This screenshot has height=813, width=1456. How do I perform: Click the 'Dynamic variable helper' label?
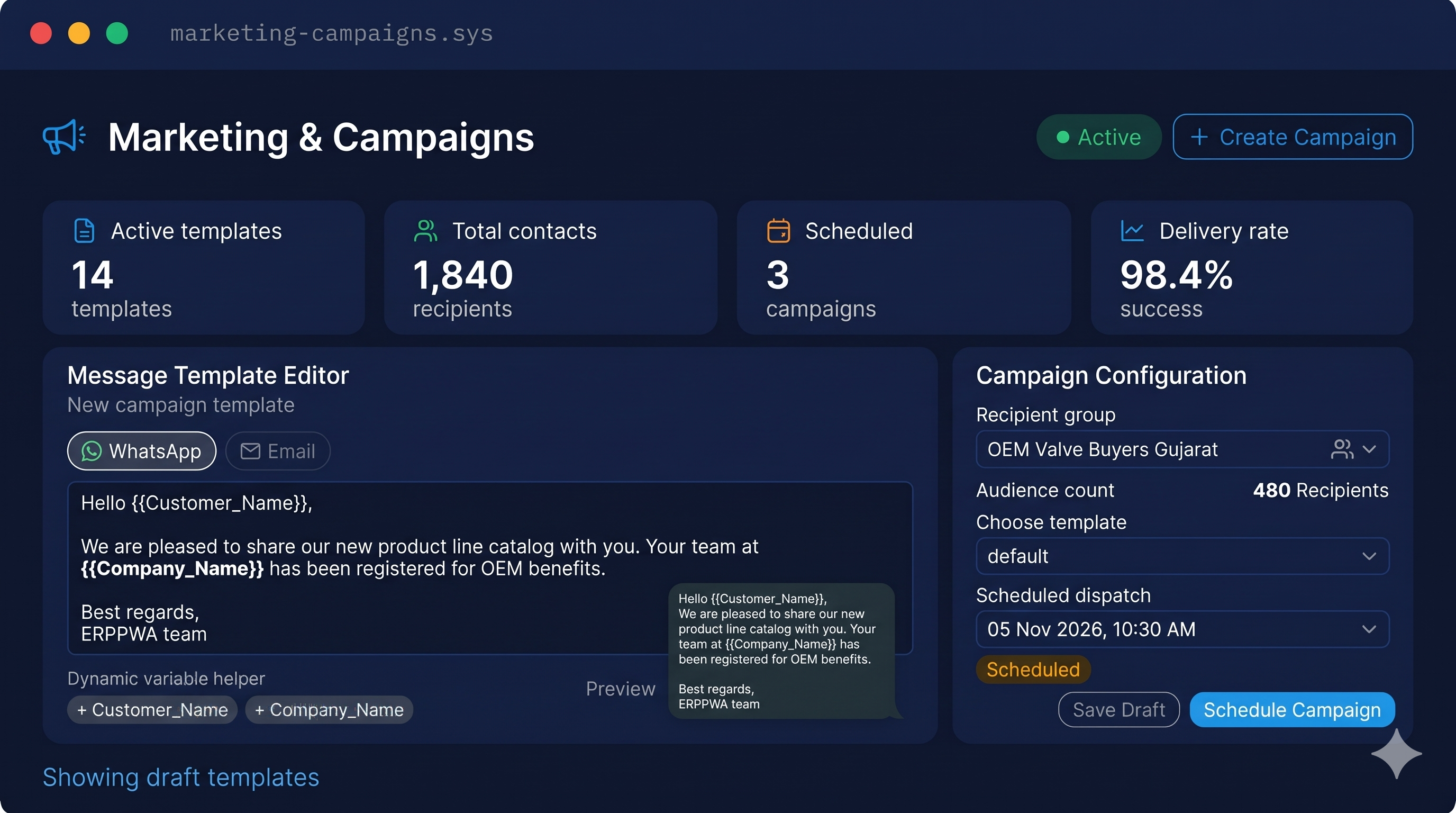166,679
